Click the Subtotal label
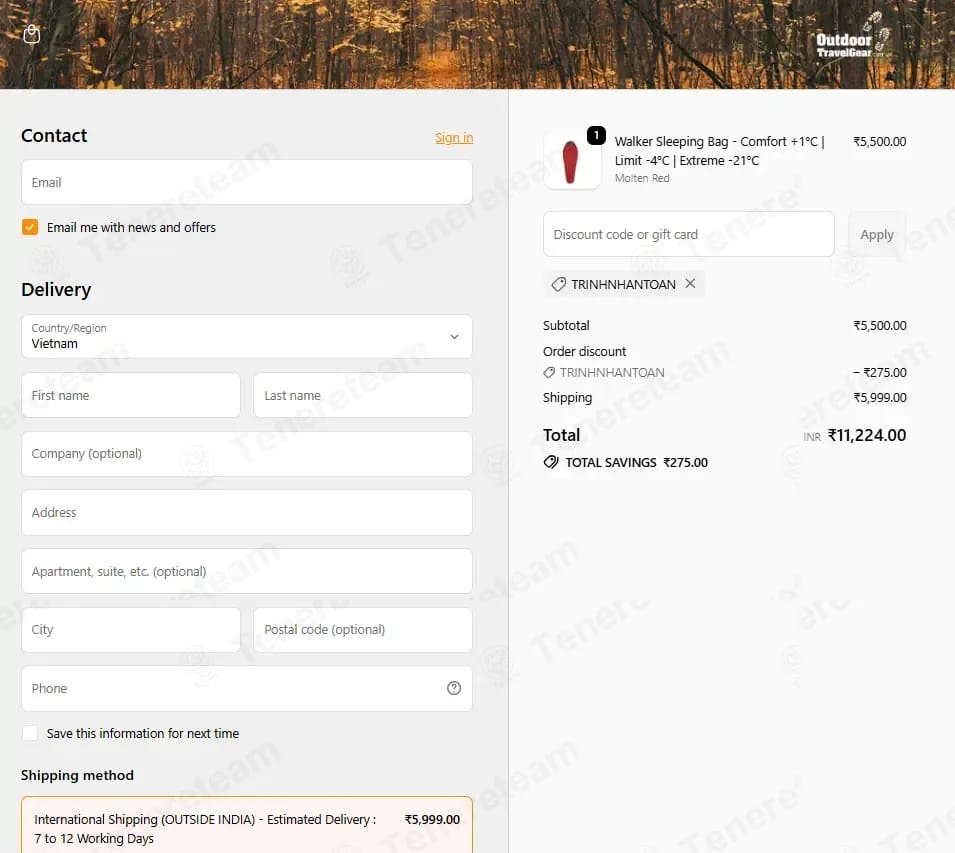 click(566, 326)
